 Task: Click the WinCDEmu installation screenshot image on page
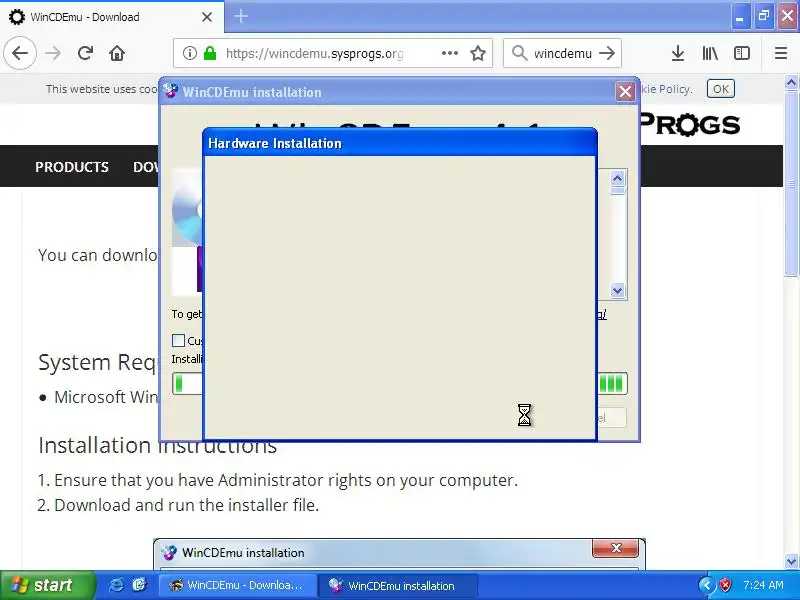399,554
